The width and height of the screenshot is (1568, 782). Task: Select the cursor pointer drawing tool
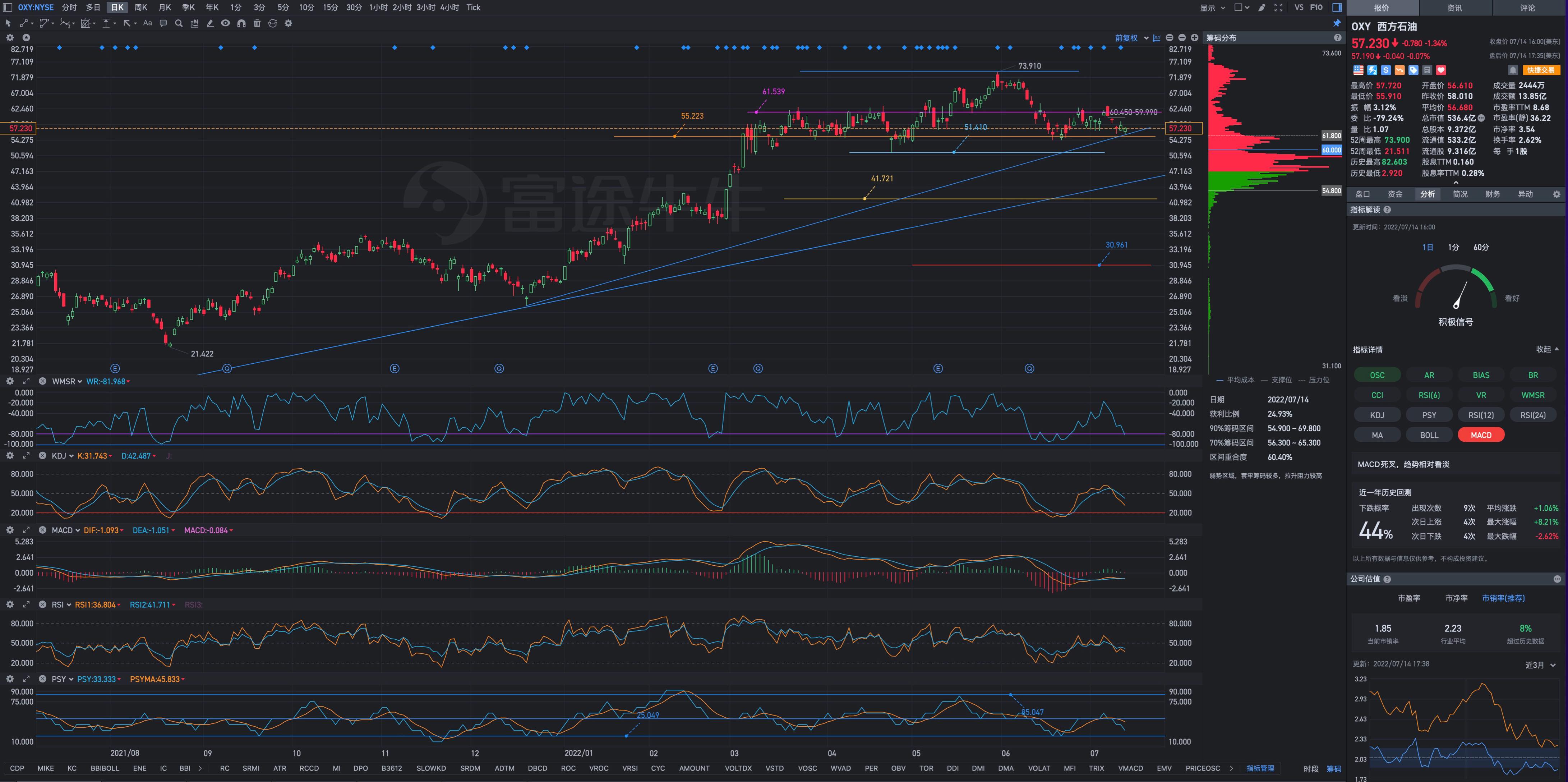coord(8,23)
